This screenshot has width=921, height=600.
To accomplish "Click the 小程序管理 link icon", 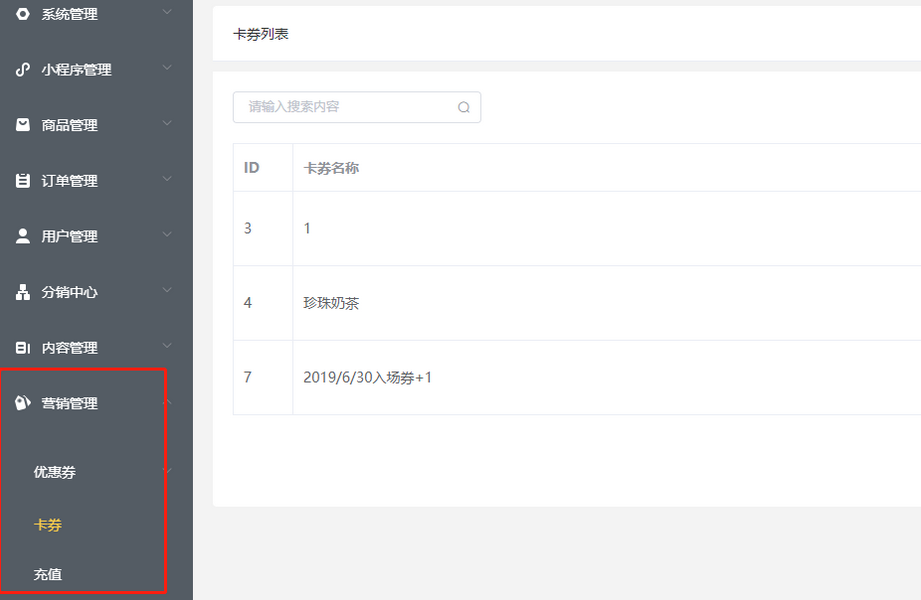I will pos(22,69).
